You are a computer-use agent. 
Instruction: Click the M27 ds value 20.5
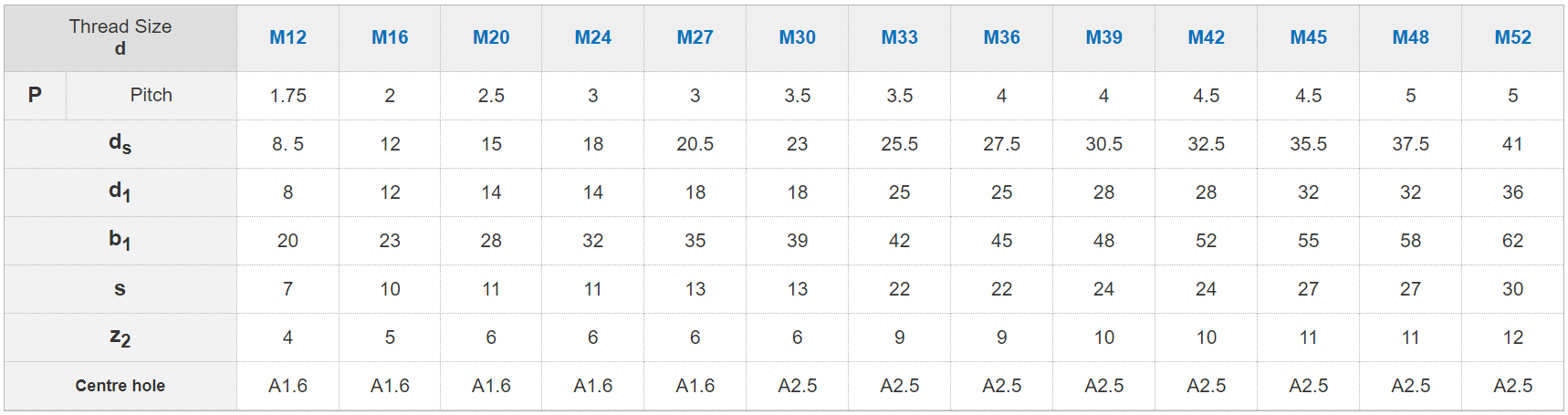[695, 144]
